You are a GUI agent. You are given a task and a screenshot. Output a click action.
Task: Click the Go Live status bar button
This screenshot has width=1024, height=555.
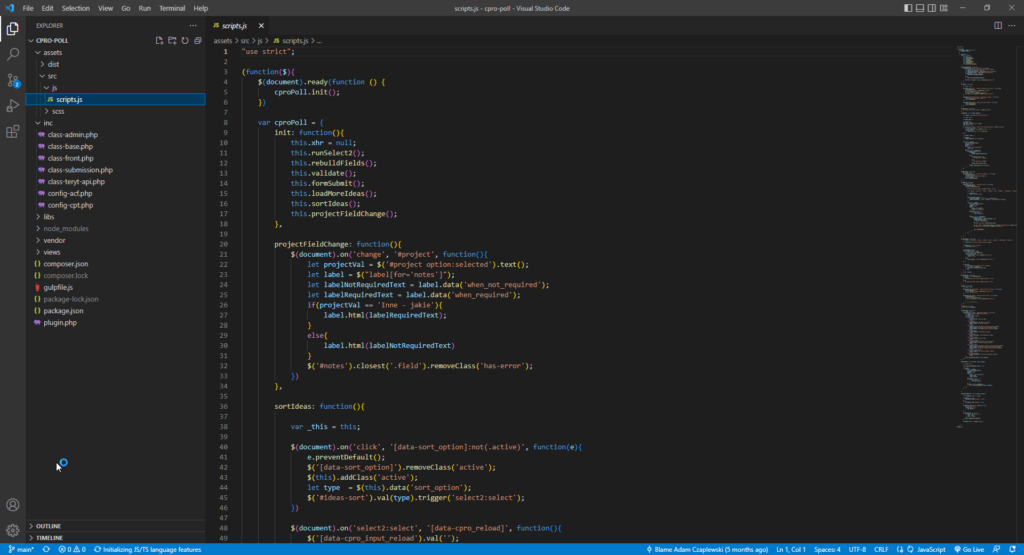coord(969,549)
